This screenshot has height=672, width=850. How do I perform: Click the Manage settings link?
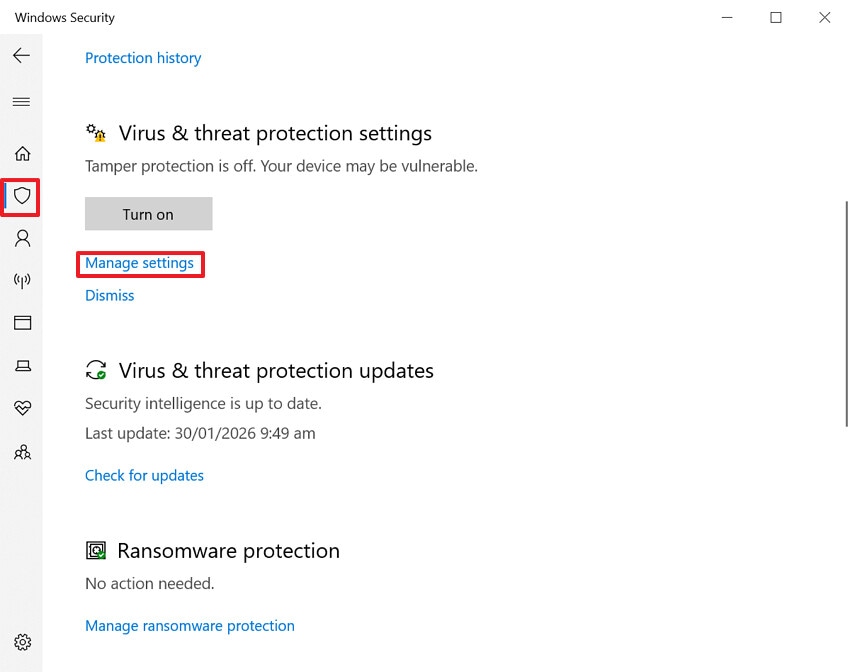tap(140, 263)
